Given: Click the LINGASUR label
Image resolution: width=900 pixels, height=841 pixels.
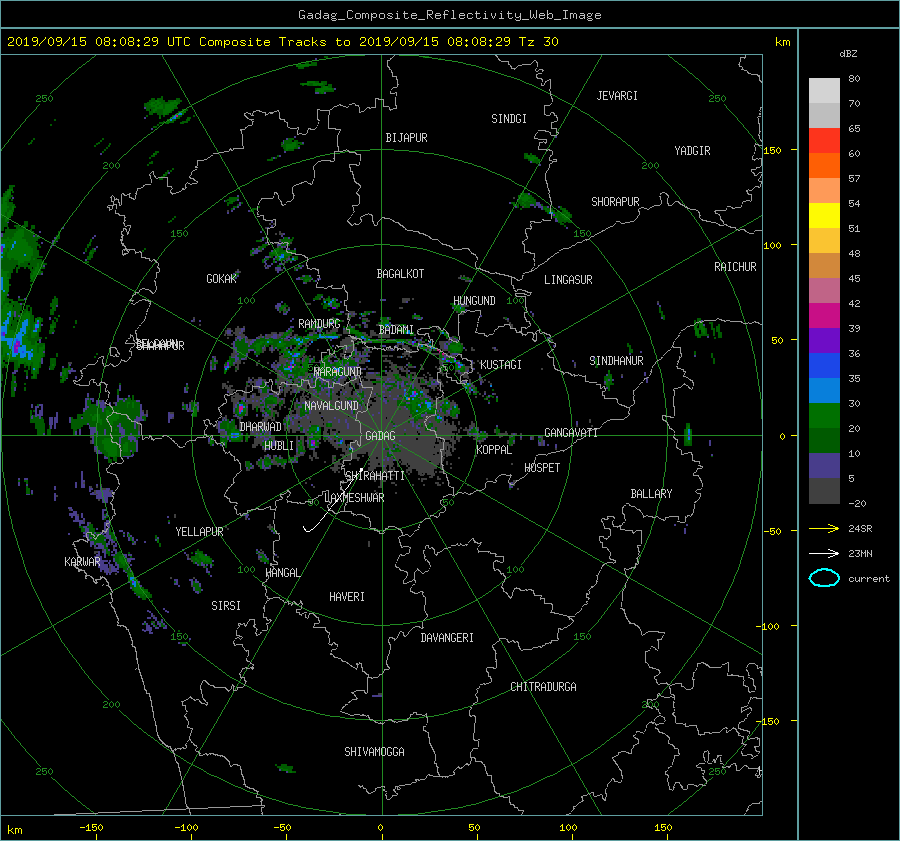Looking at the screenshot, I should tap(568, 280).
